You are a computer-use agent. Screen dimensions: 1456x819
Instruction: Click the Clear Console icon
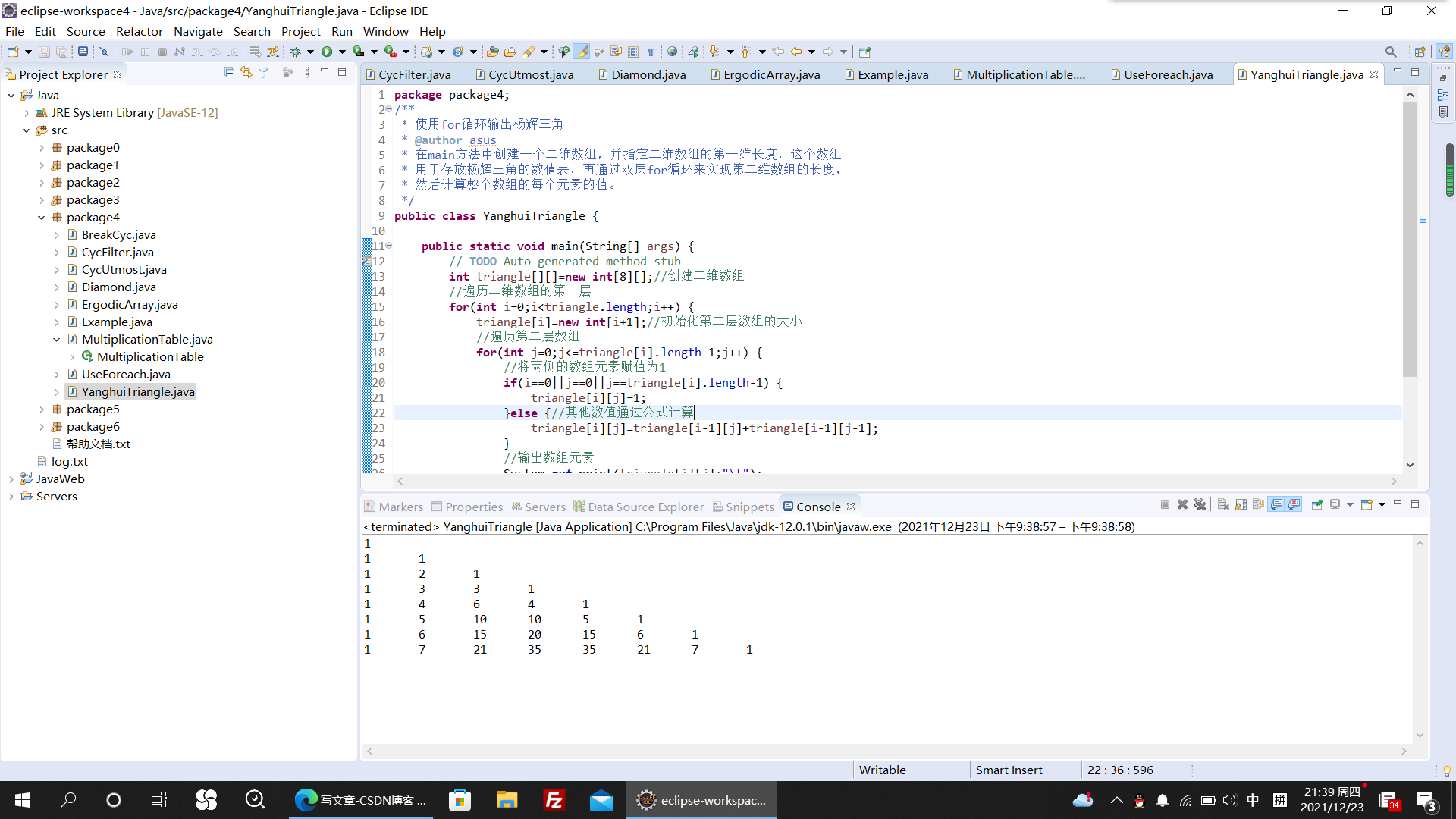click(1223, 505)
